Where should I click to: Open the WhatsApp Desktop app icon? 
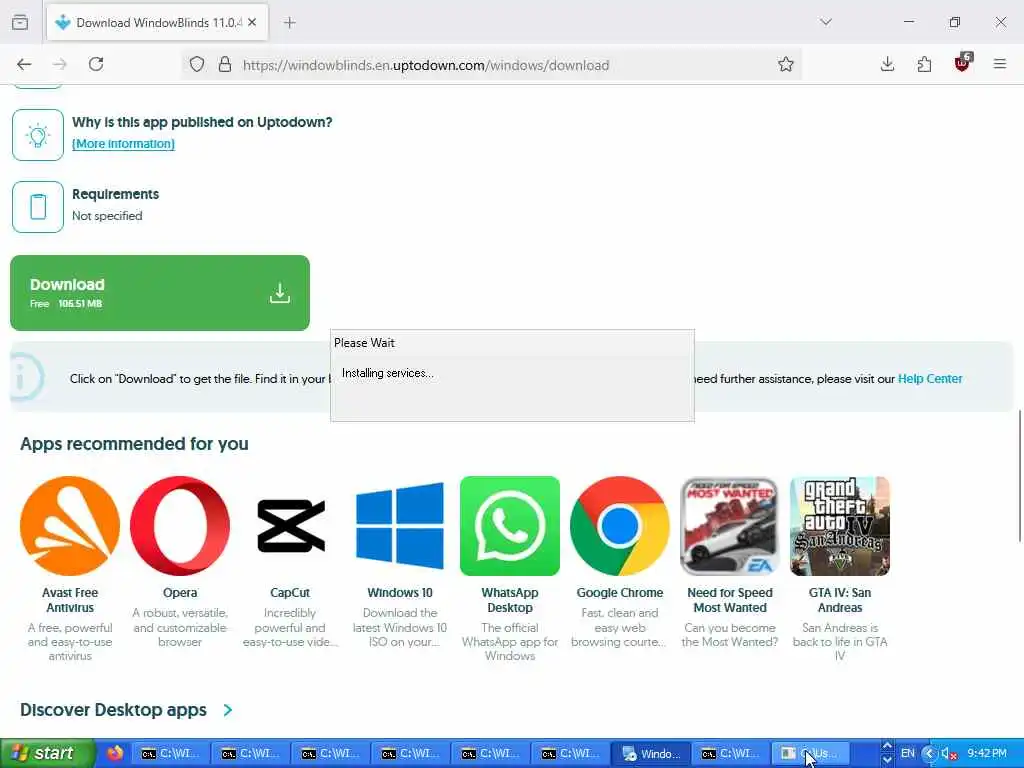(x=510, y=526)
